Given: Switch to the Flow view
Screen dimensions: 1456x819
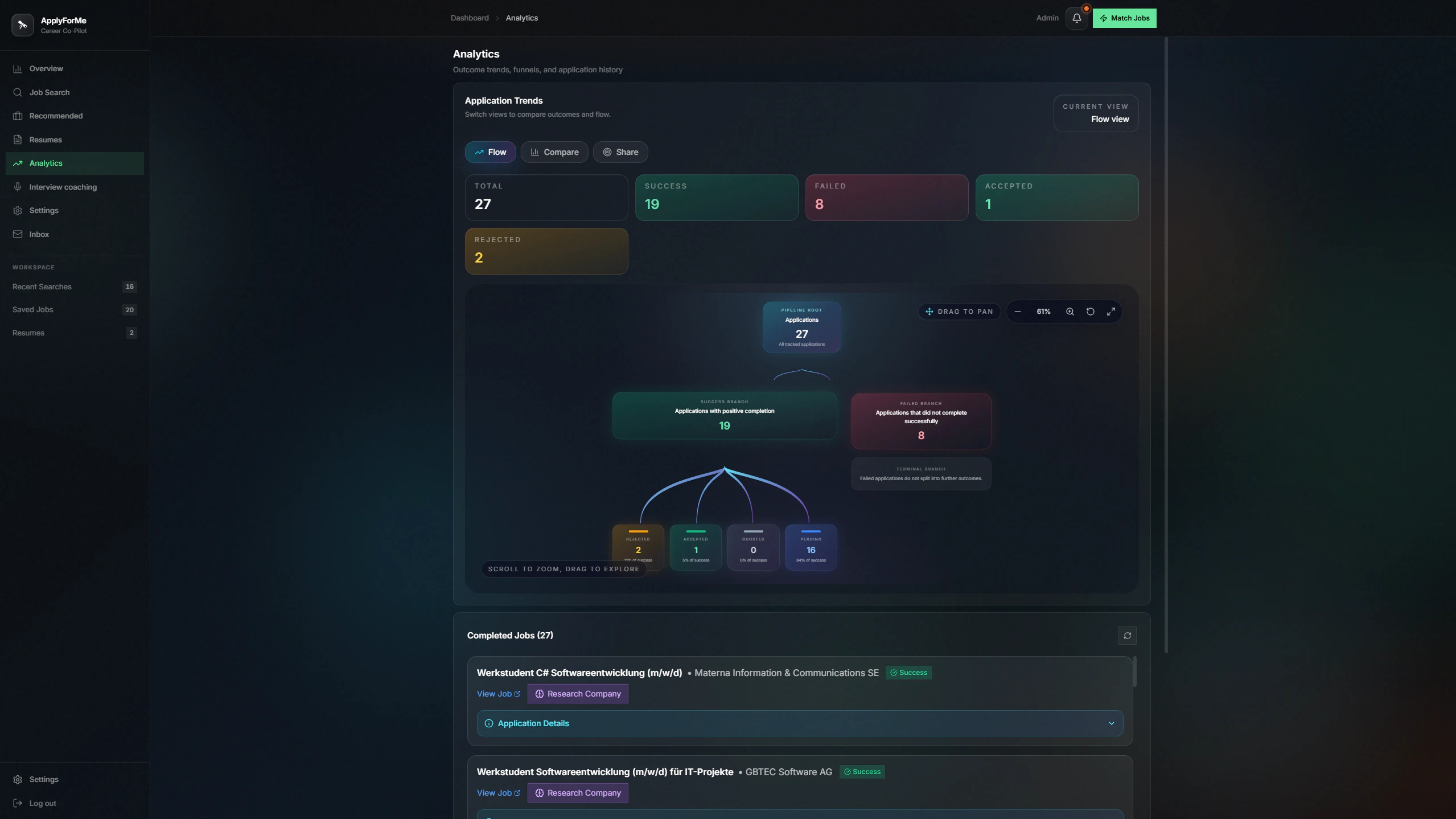Looking at the screenshot, I should coord(490,152).
